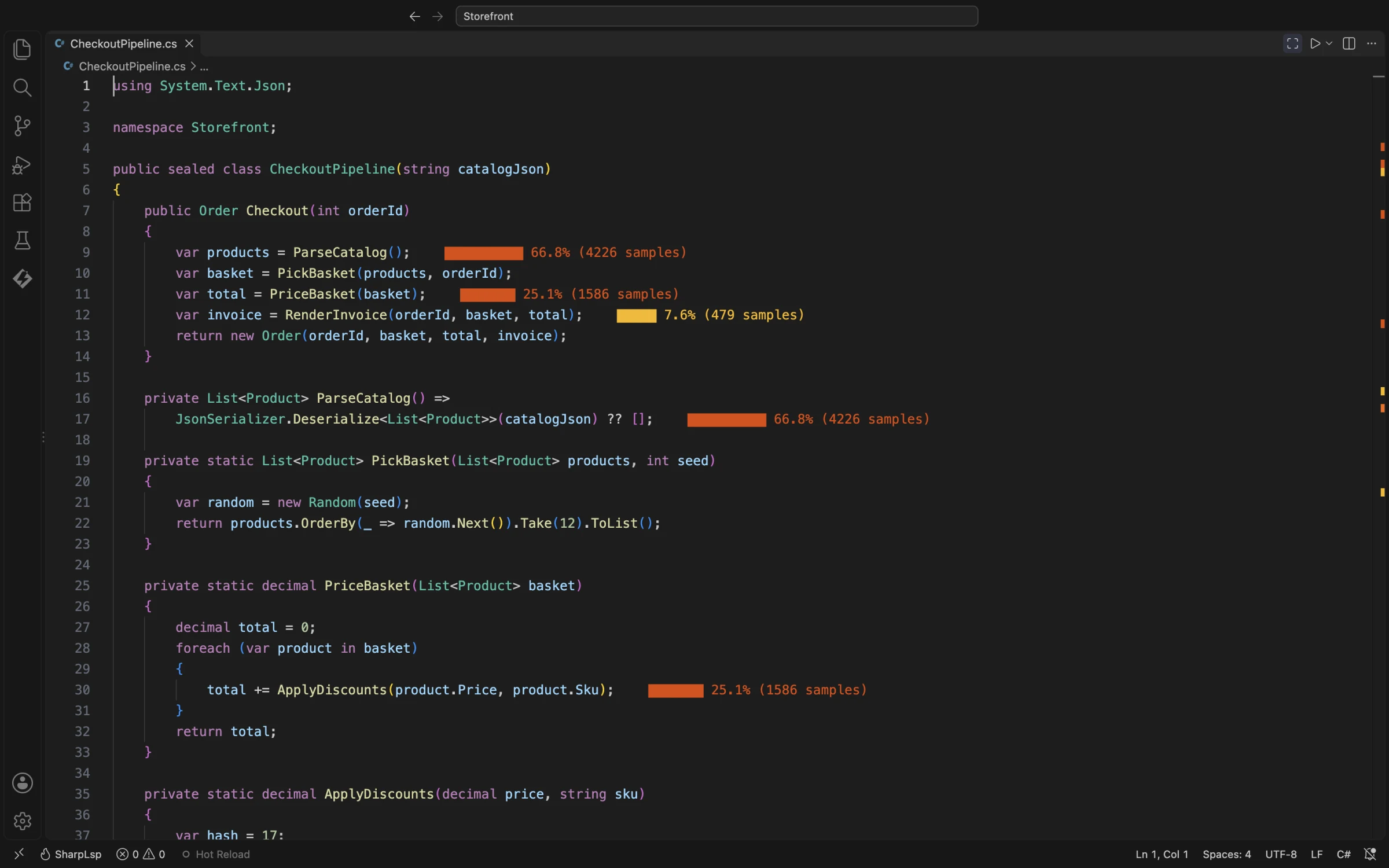The image size is (1389, 868).
Task: Open the errors and warnings problems count
Action: pyautogui.click(x=141, y=854)
